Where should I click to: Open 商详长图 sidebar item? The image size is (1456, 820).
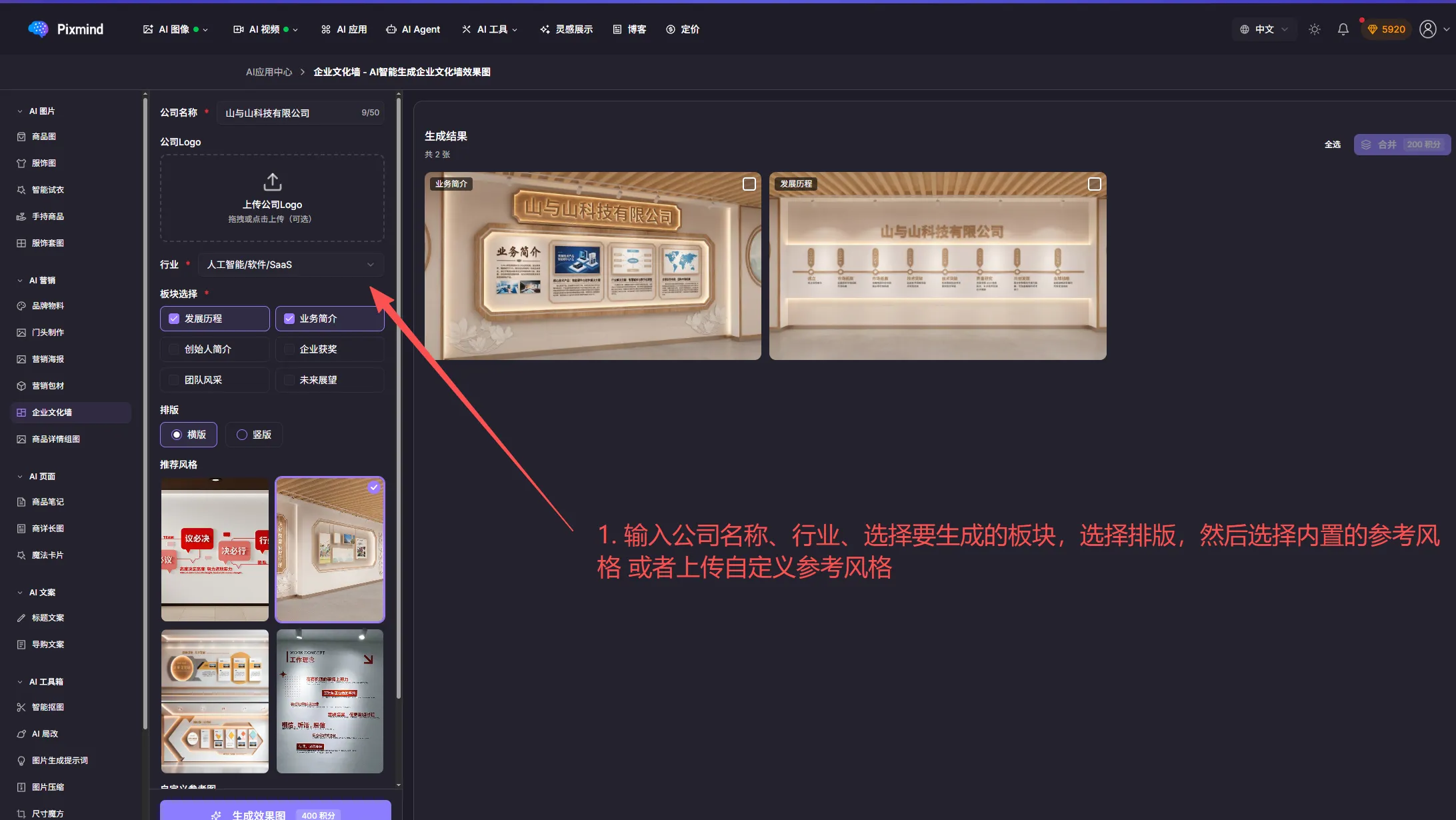point(48,529)
